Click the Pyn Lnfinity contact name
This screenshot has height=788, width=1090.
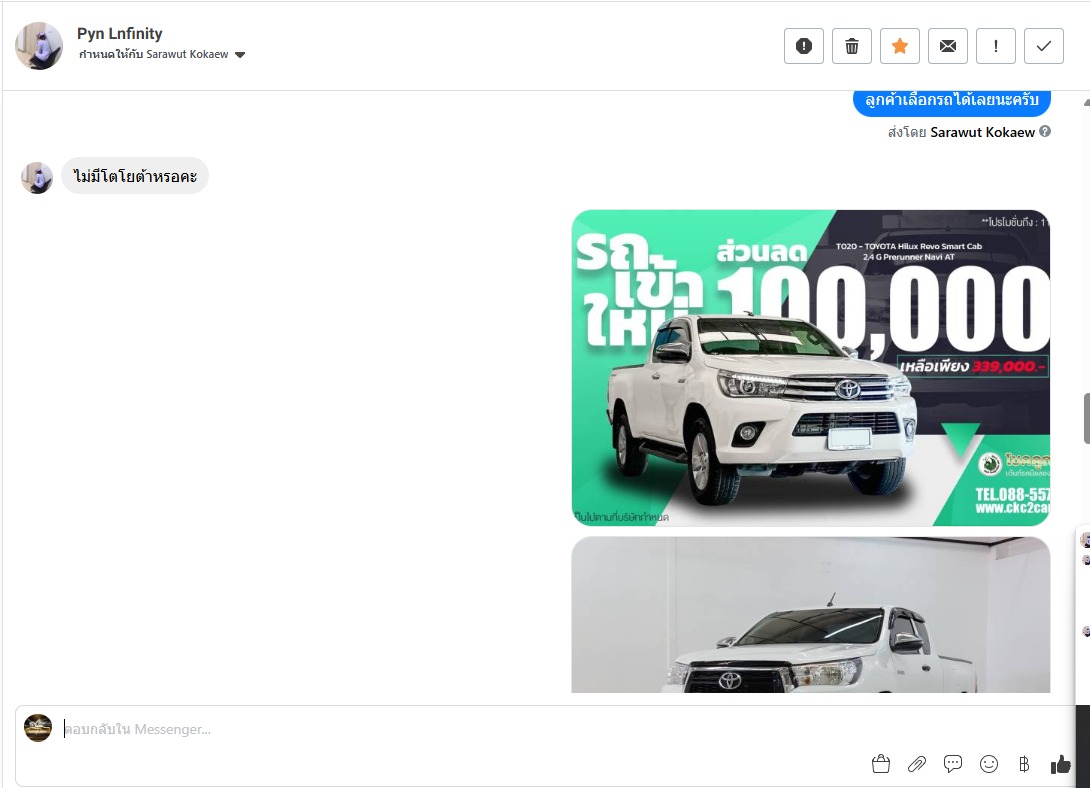pyautogui.click(x=120, y=33)
